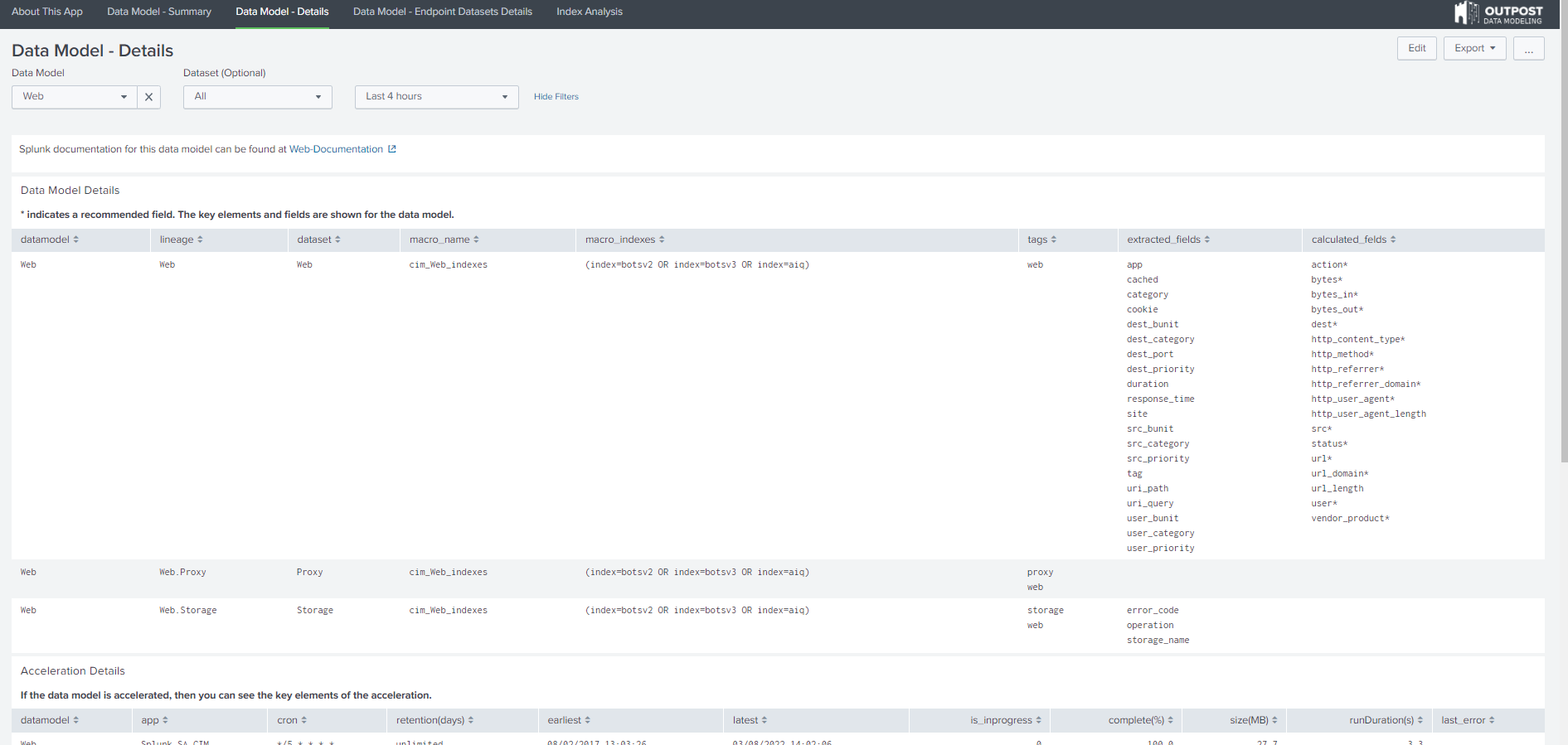Click the response_time extracted field
The image size is (1568, 745).
point(1161,399)
